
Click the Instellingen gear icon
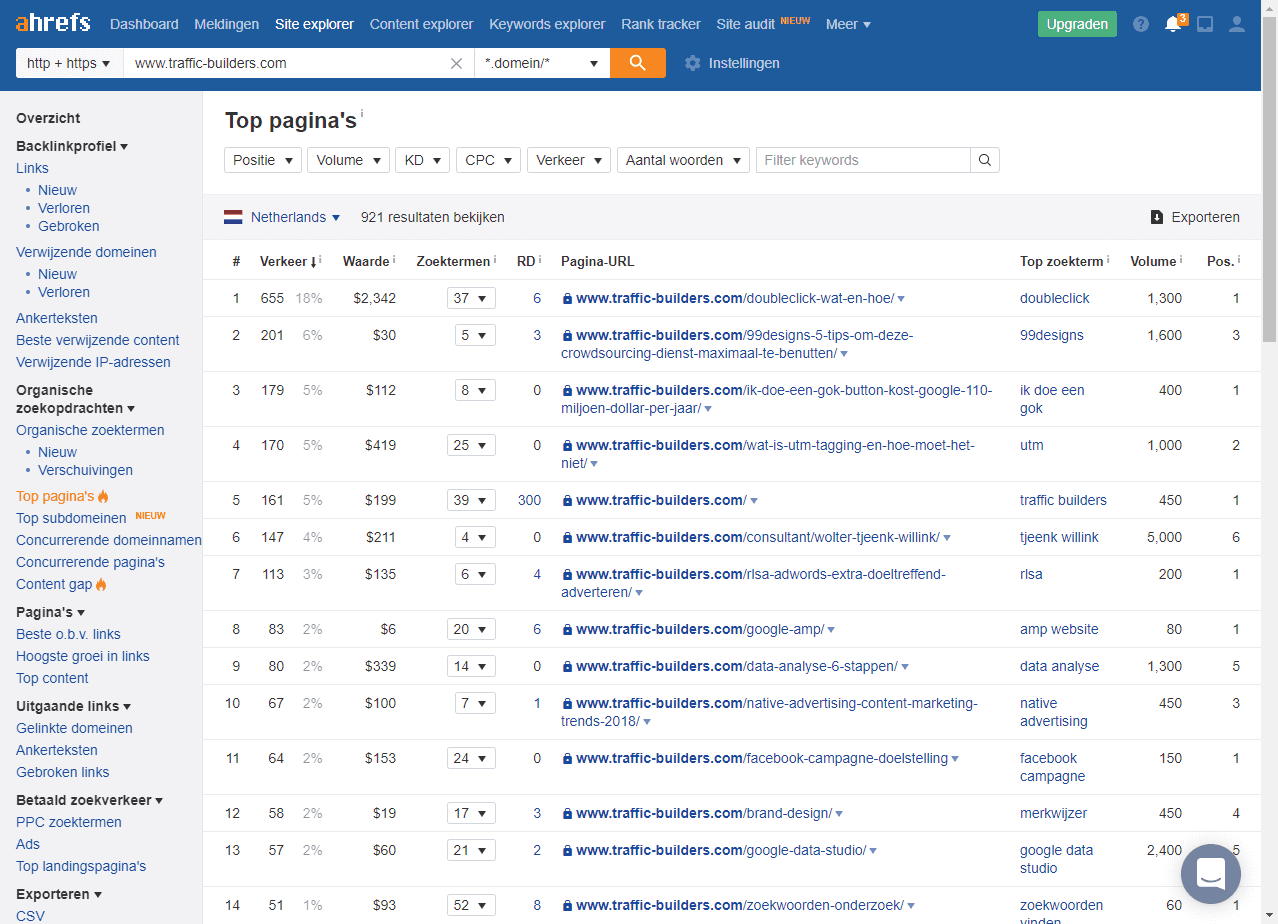point(692,63)
